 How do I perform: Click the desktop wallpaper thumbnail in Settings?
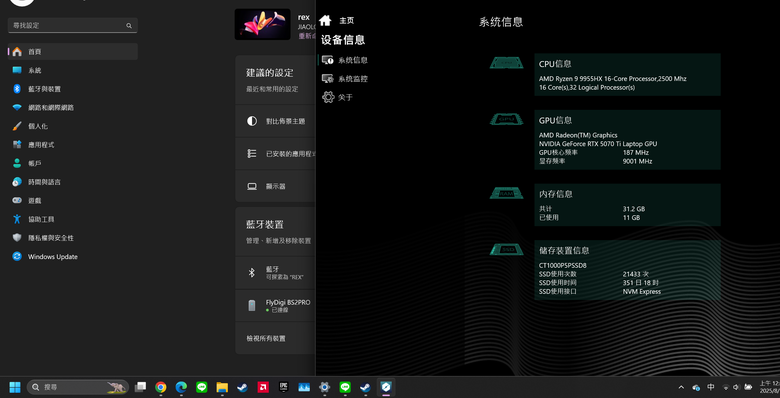pos(263,24)
